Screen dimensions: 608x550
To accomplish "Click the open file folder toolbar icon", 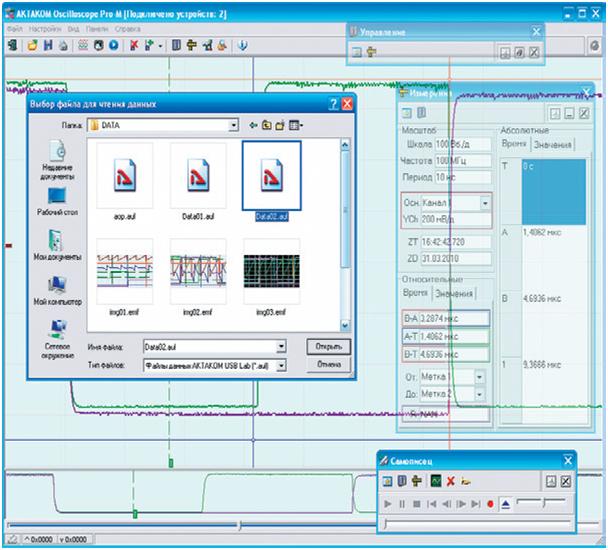I will (33, 45).
